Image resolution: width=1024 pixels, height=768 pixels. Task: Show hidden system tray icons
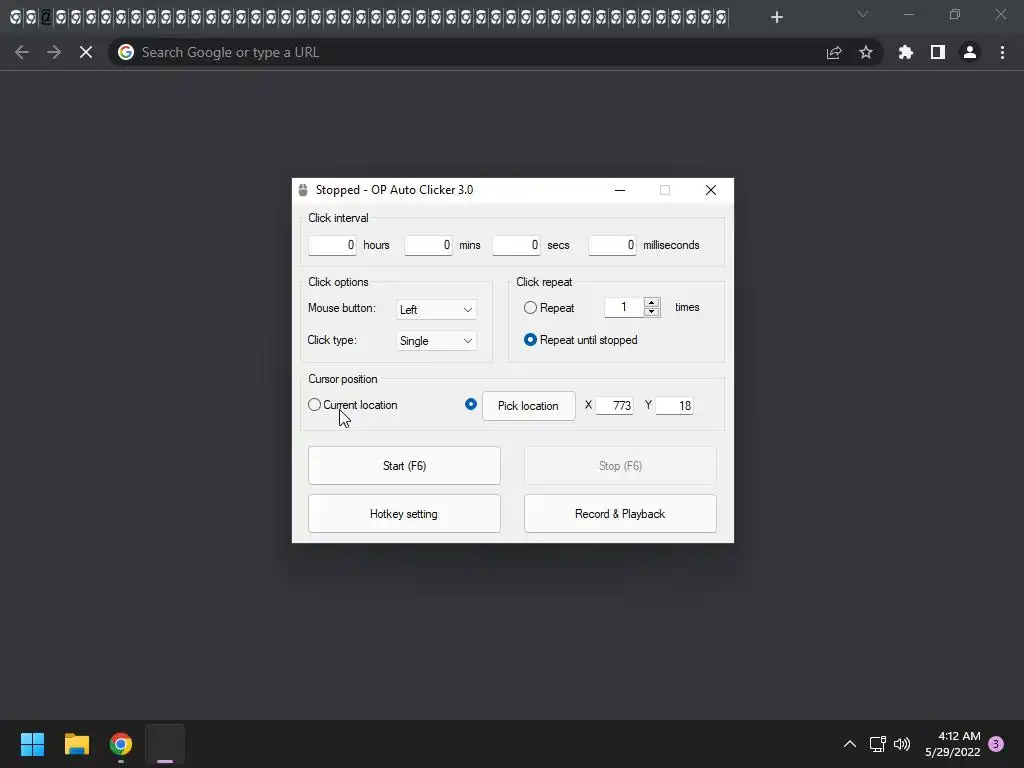coord(850,744)
